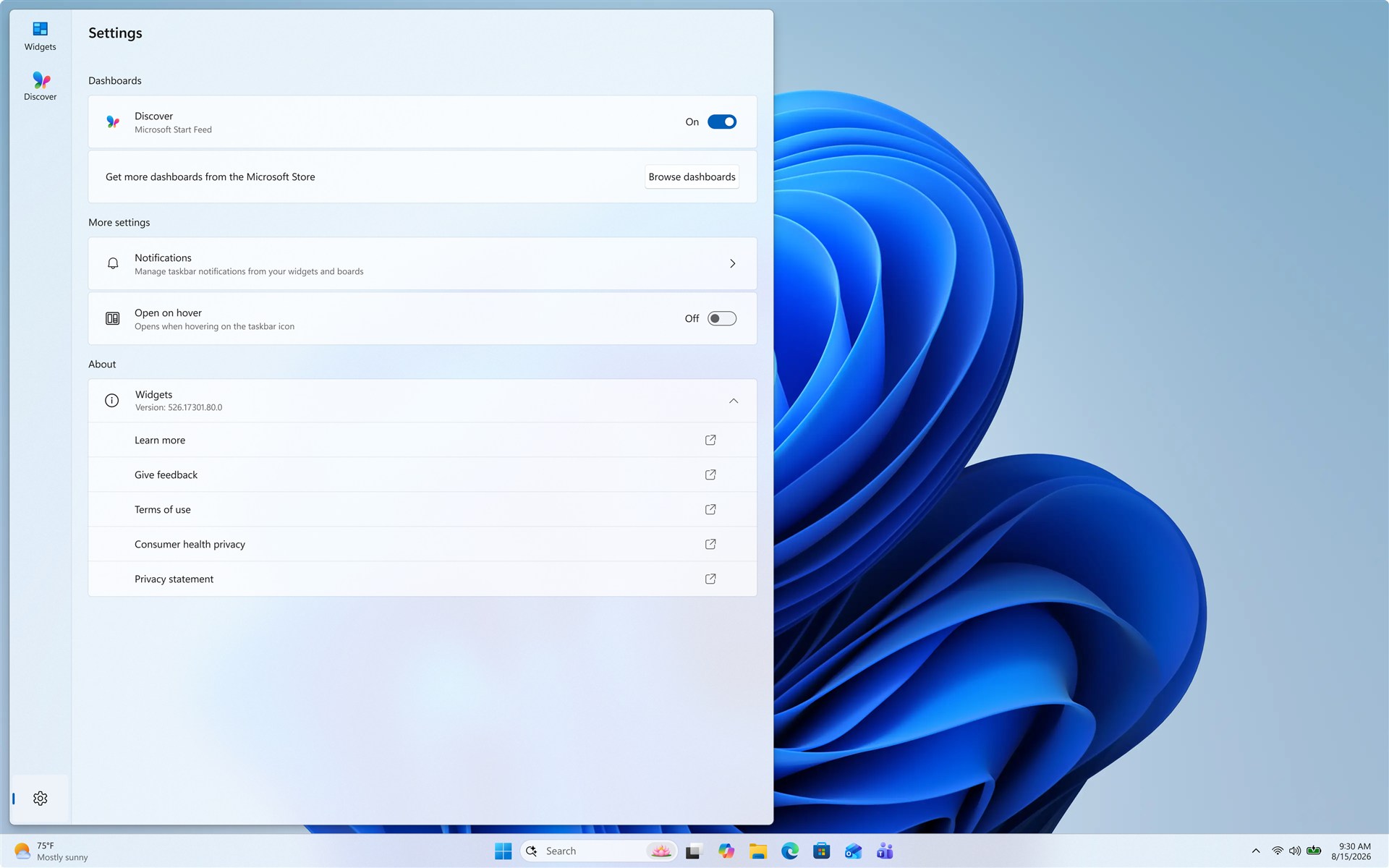The width and height of the screenshot is (1389, 868).
Task: Click the Notifications bell icon
Action: 113,264
